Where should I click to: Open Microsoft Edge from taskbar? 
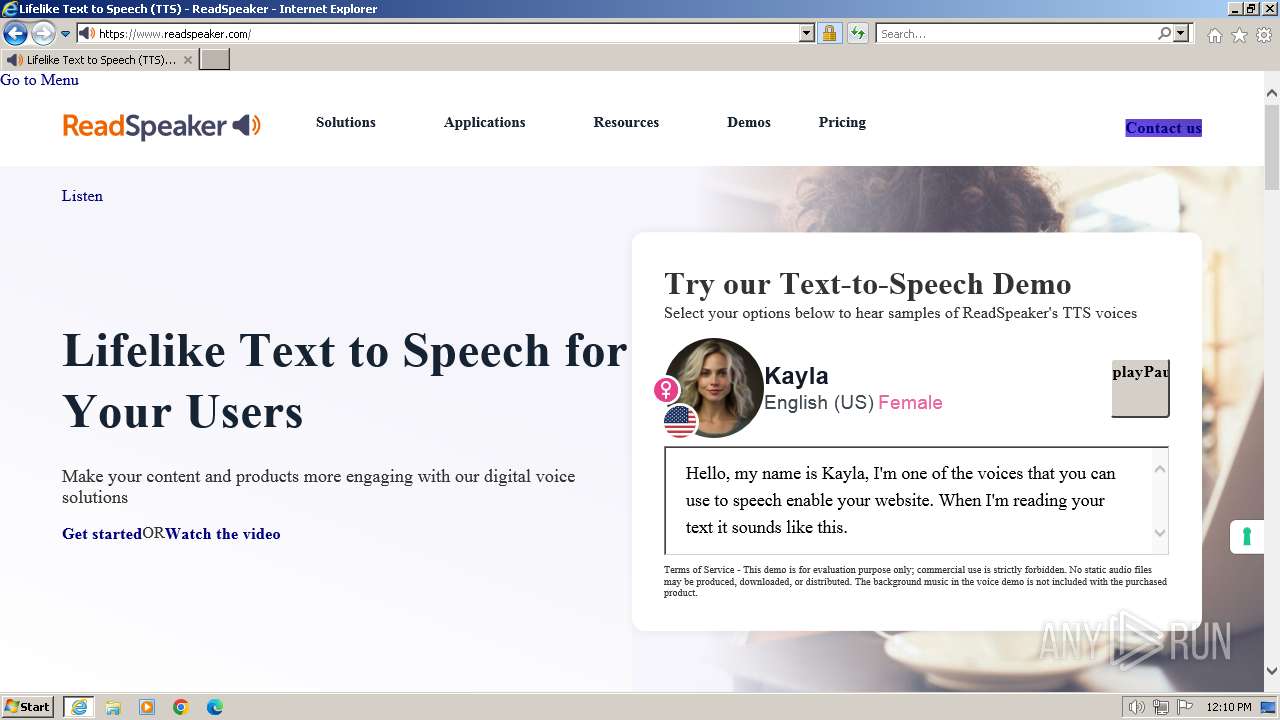click(x=215, y=707)
